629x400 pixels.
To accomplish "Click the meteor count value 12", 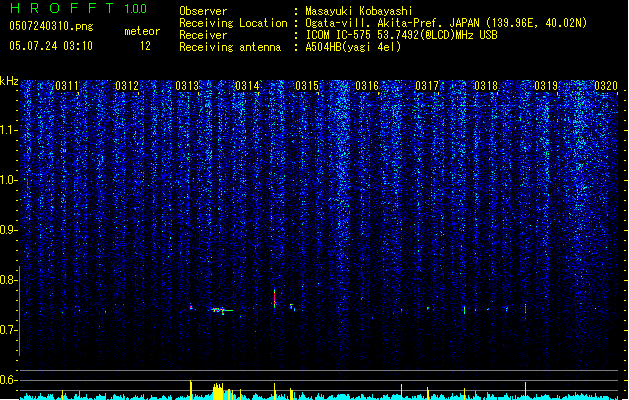I will 145,46.
